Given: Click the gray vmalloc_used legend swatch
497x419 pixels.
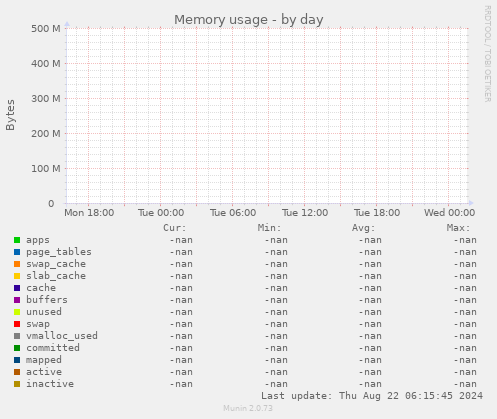Looking at the screenshot, I should click(17, 336).
